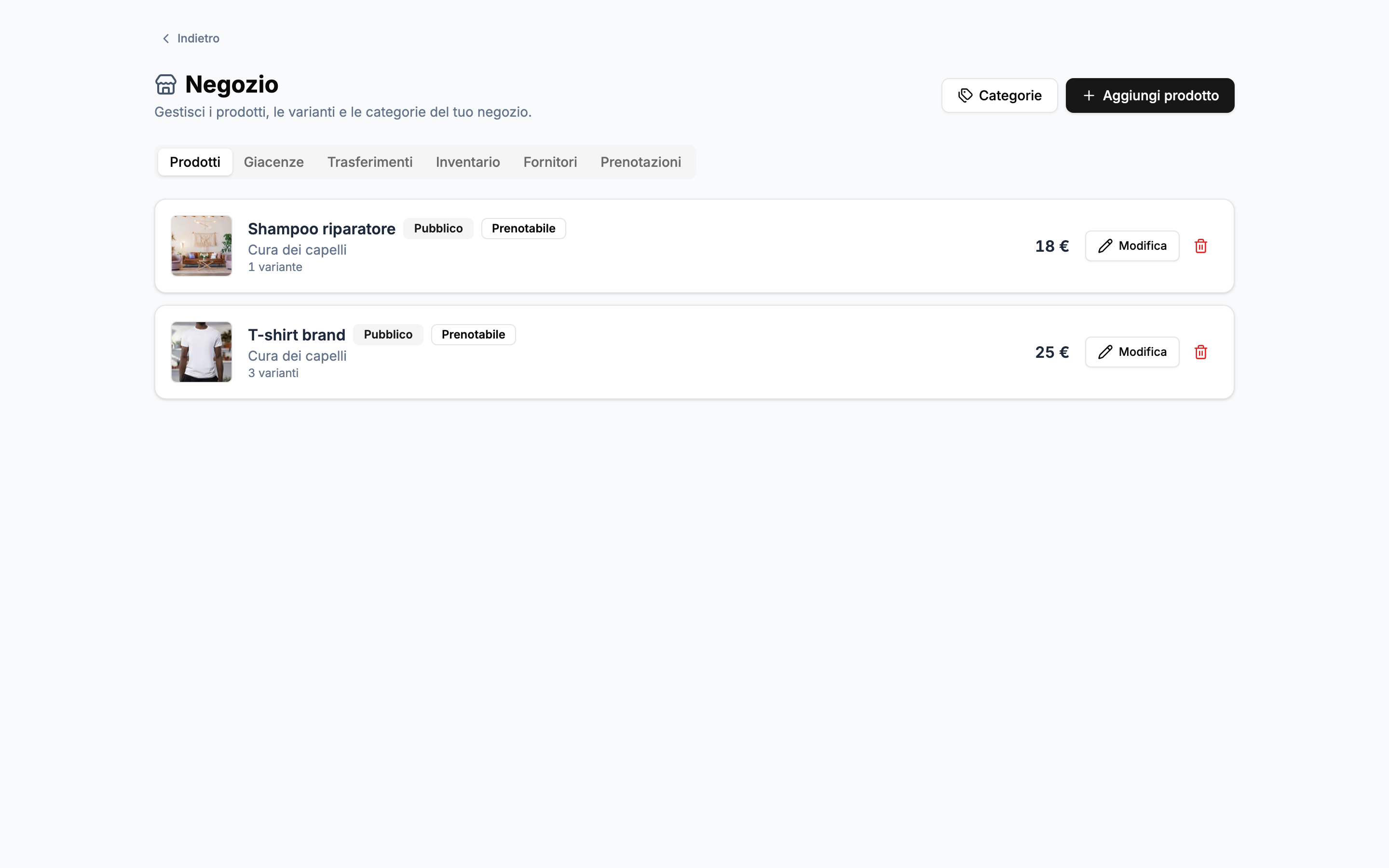Click the Negozio store icon
Screen dimensions: 1389x868
click(x=166, y=84)
